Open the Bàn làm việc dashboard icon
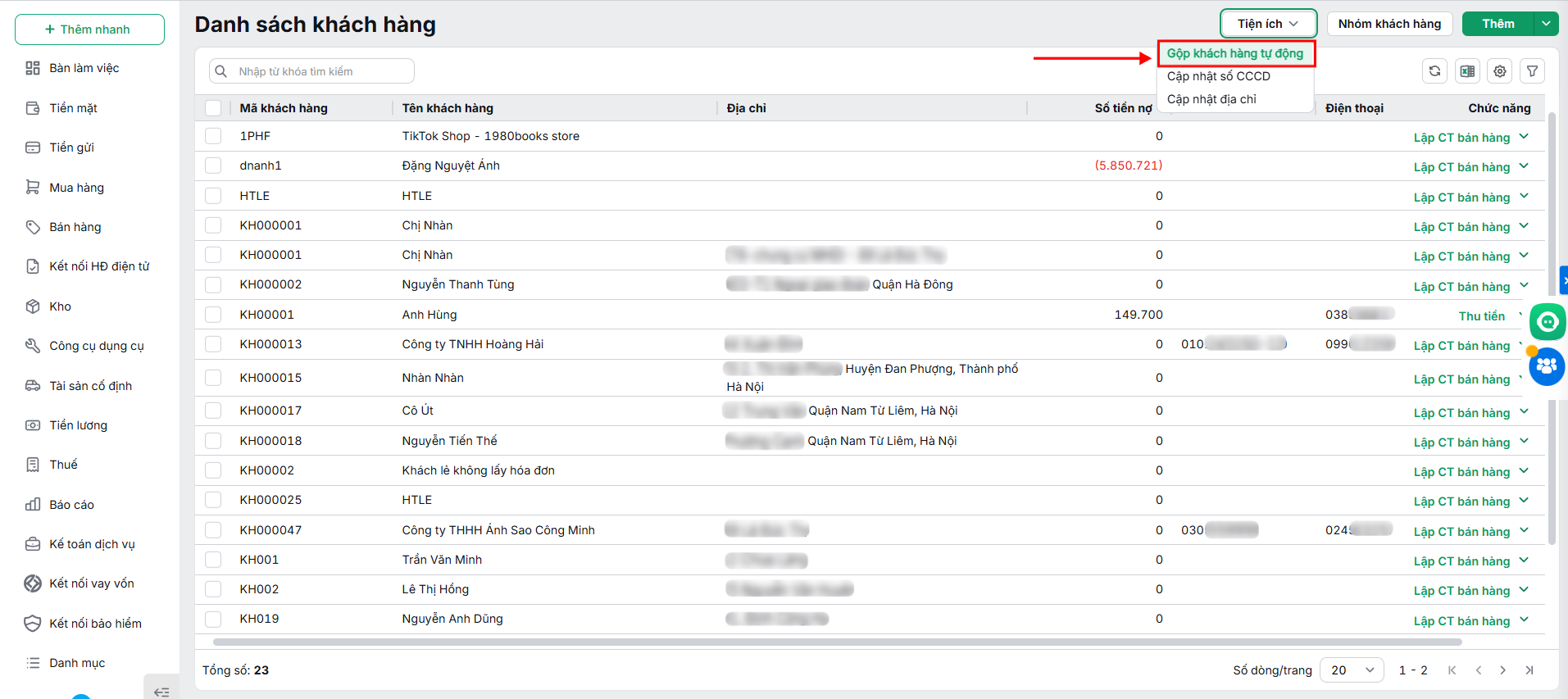The image size is (1568, 699). click(33, 68)
